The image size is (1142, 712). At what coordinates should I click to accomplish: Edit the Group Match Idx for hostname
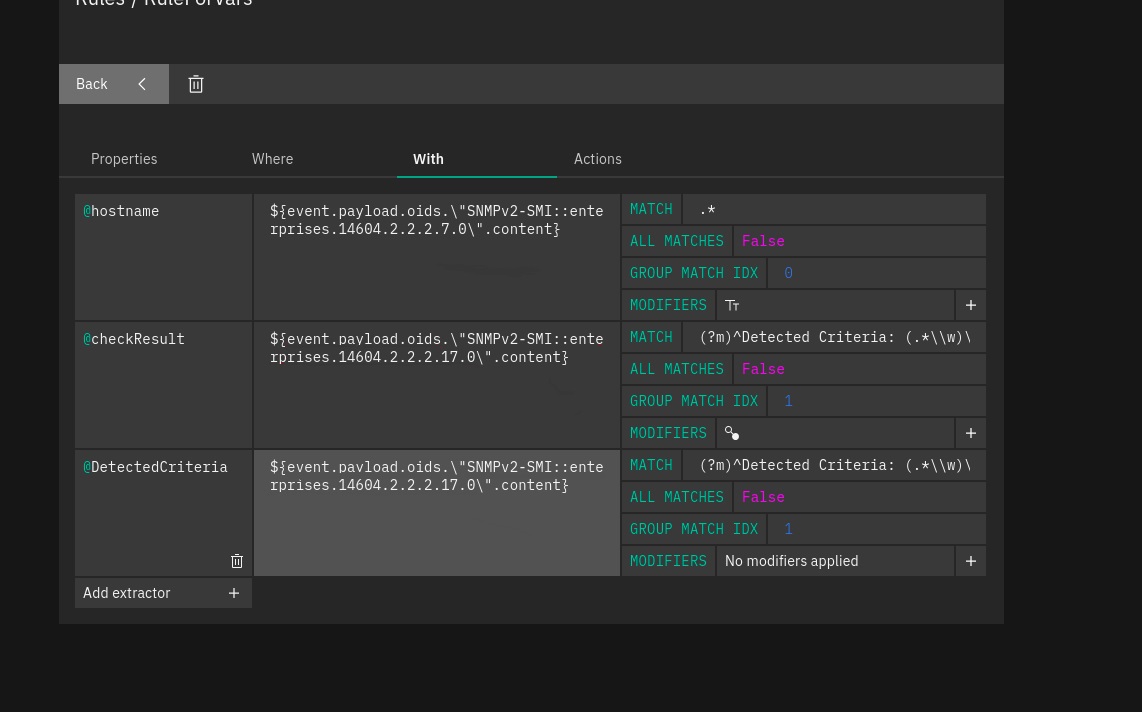pos(875,273)
